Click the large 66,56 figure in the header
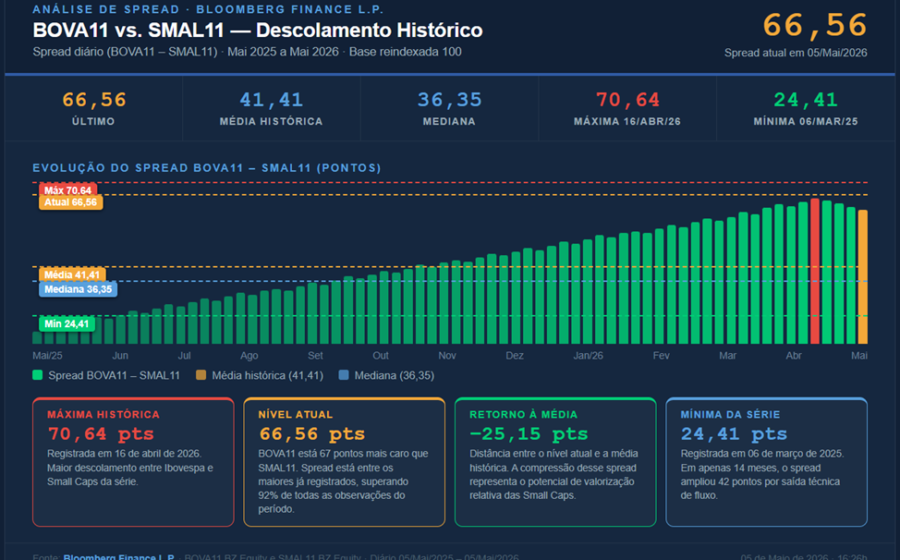Screen dimensions: 900x560 [x=814, y=26]
